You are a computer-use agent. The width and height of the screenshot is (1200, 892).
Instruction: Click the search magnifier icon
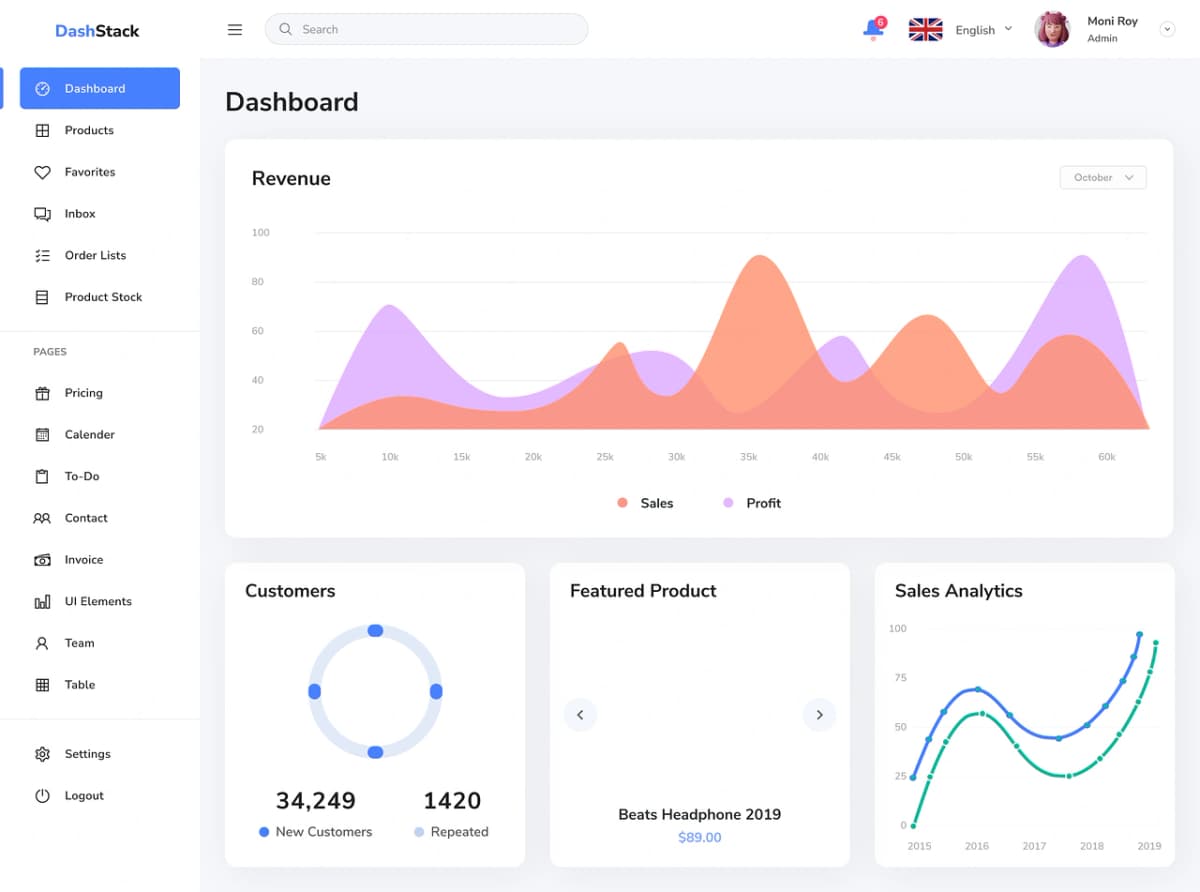(x=286, y=30)
